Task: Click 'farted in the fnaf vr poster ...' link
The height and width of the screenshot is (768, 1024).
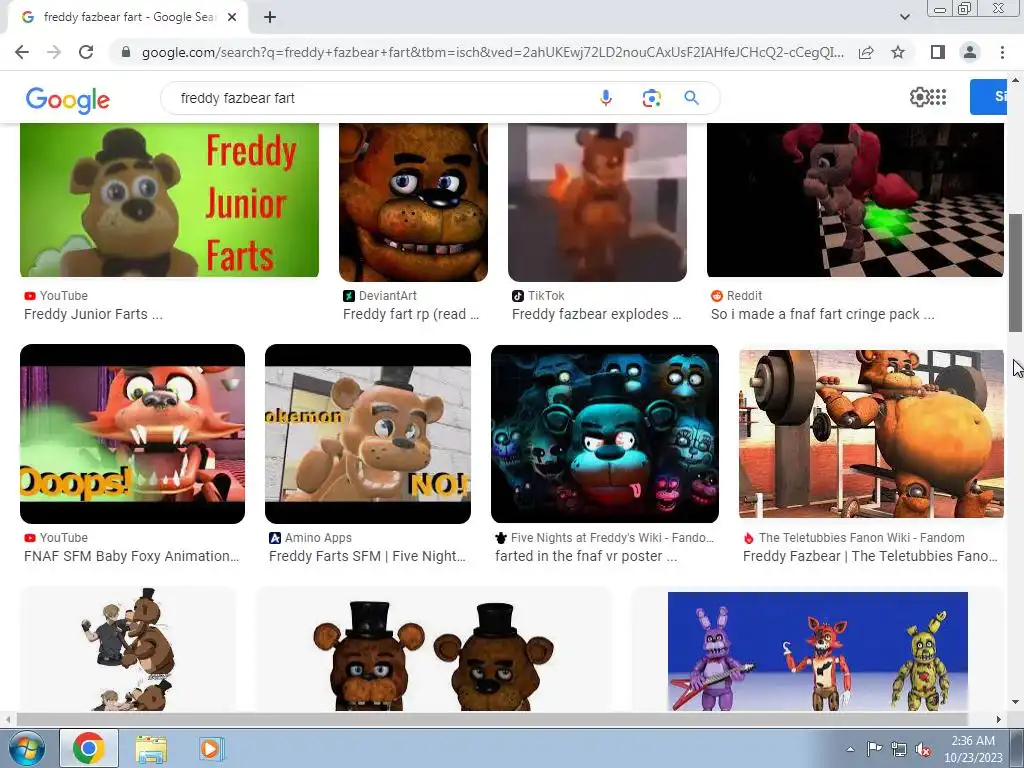Action: [586, 556]
